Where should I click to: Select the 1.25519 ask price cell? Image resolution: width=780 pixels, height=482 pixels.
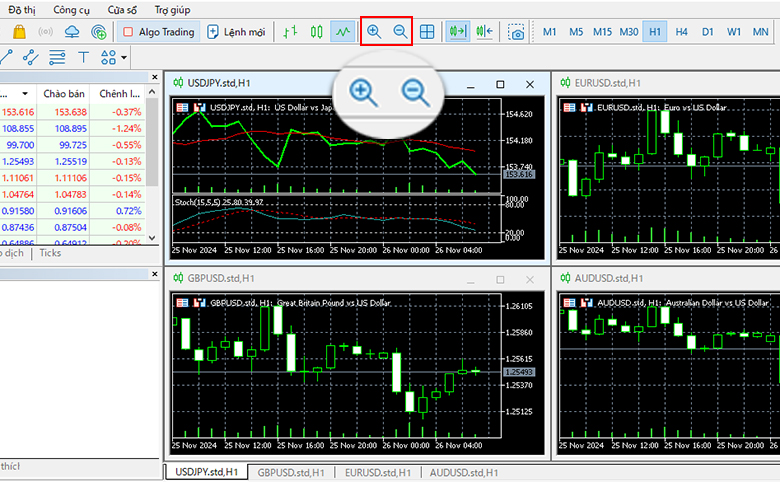64,161
